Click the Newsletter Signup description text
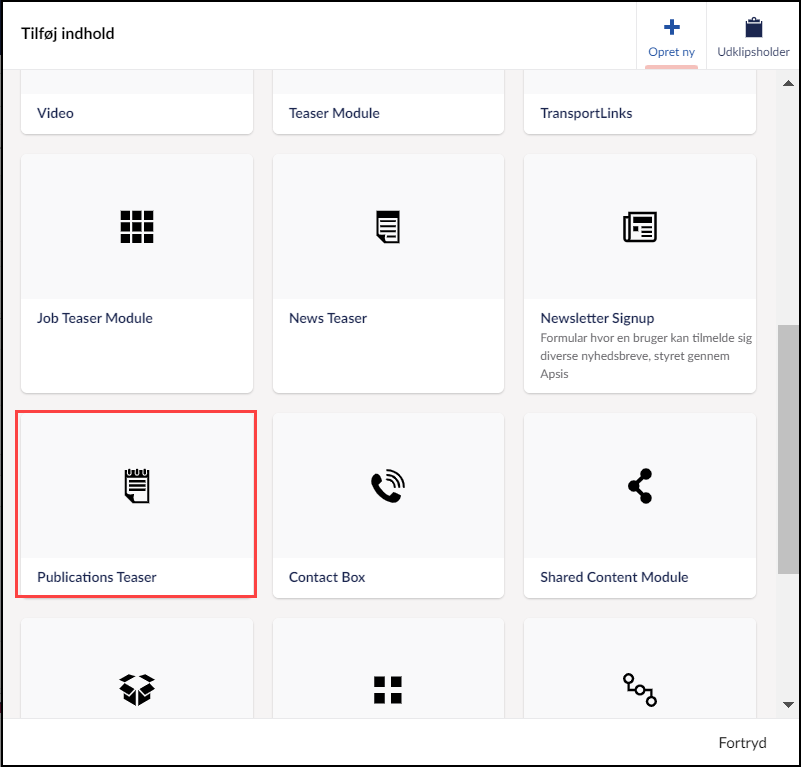Image resolution: width=801 pixels, height=767 pixels. pos(646,356)
